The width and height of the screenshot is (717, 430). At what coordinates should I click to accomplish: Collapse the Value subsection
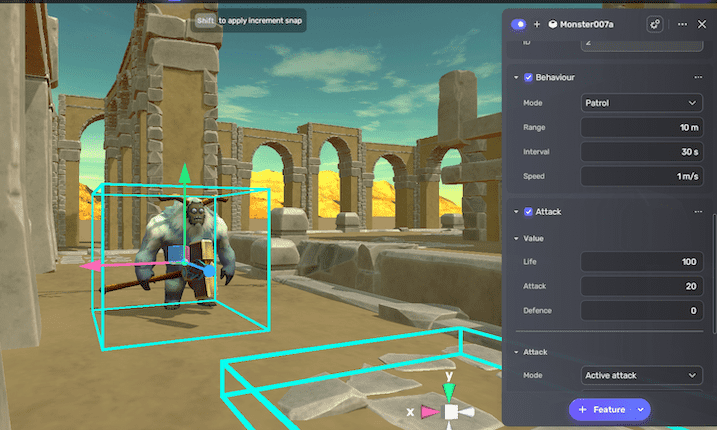click(x=517, y=239)
